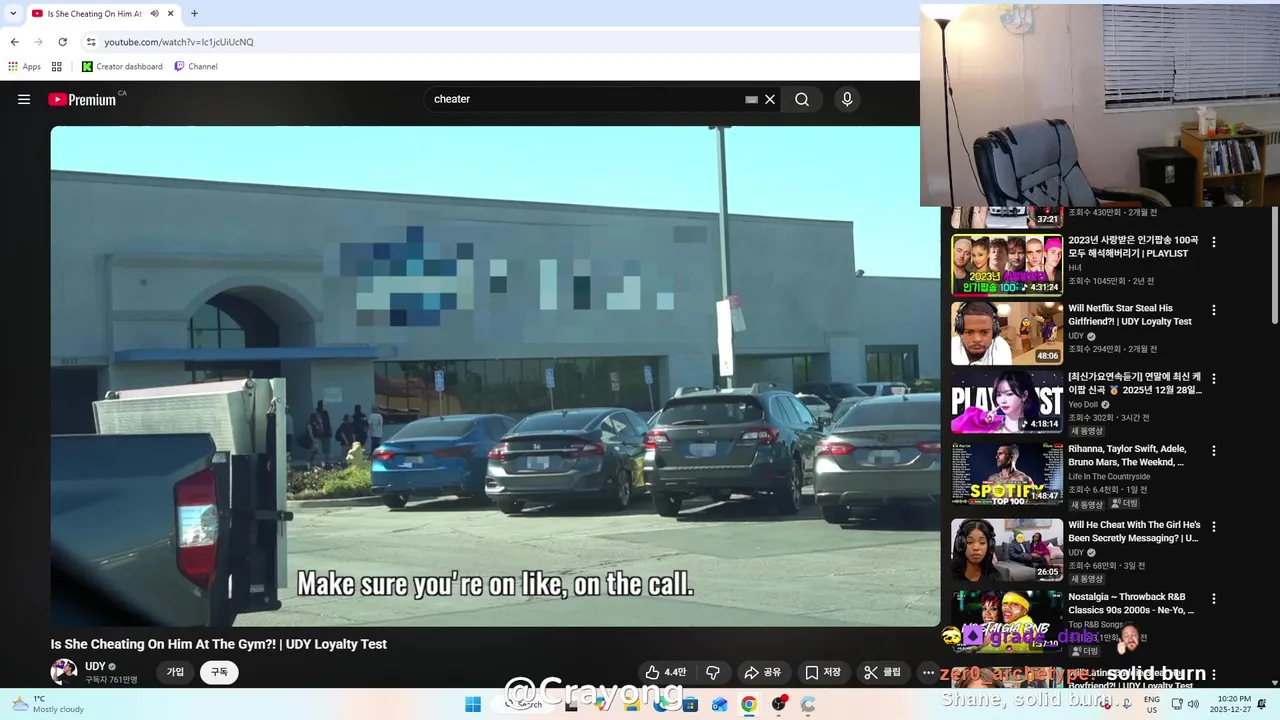Open the Channel bookmark
The width and height of the screenshot is (1280, 720).
click(196, 66)
